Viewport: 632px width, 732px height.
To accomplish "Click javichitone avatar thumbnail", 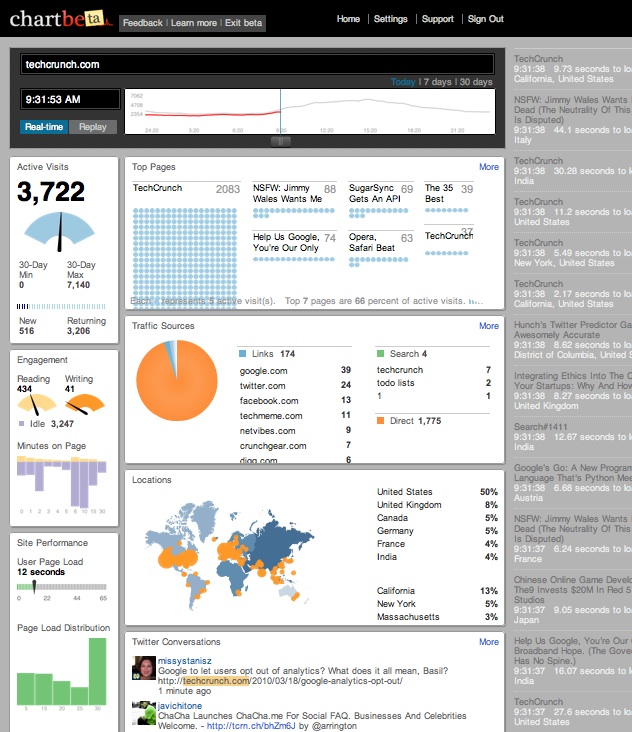I will [144, 713].
